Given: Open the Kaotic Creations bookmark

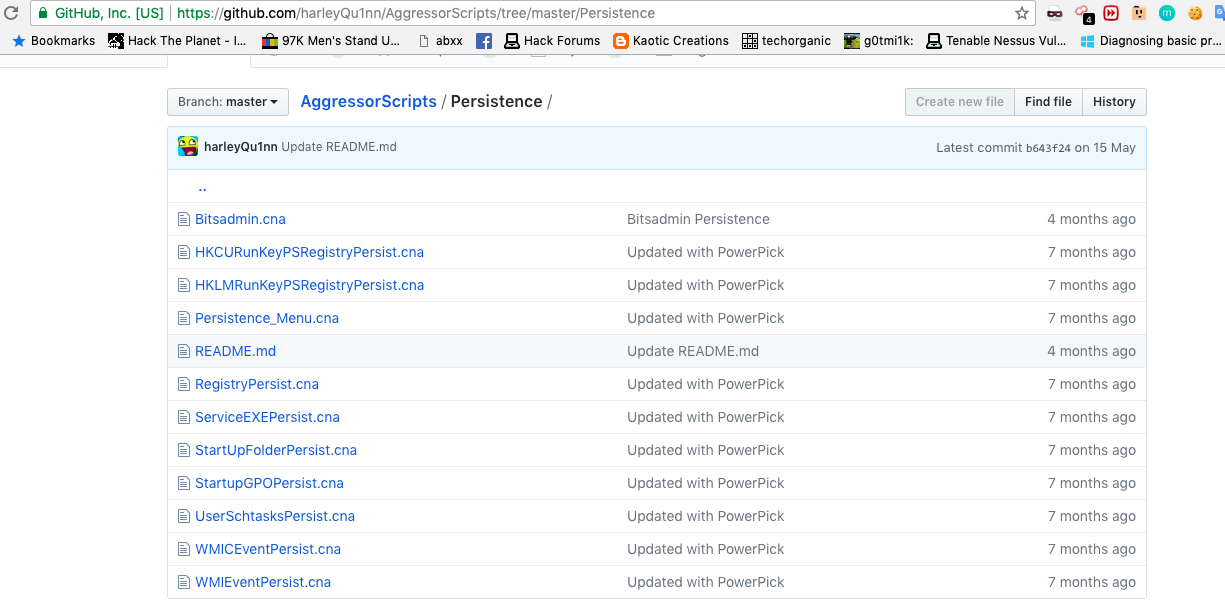Looking at the screenshot, I should click(670, 41).
